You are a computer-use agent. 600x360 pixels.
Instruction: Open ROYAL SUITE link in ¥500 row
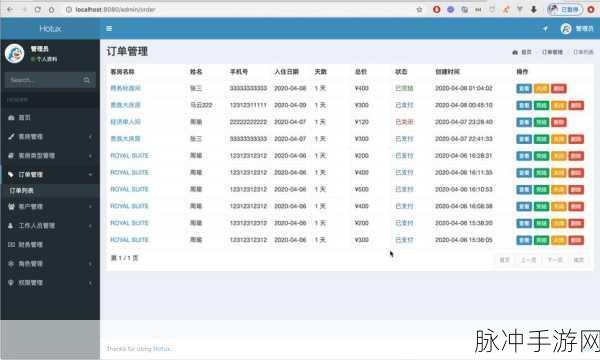coord(129,189)
